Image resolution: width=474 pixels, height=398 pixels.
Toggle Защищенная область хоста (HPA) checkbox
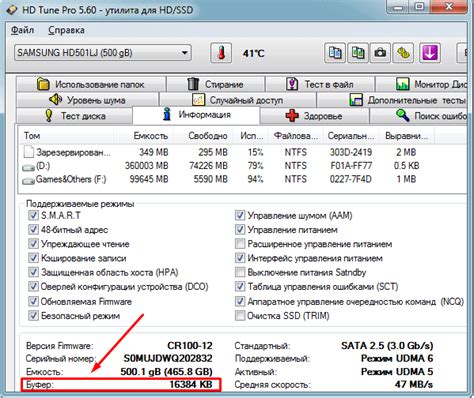pos(33,272)
